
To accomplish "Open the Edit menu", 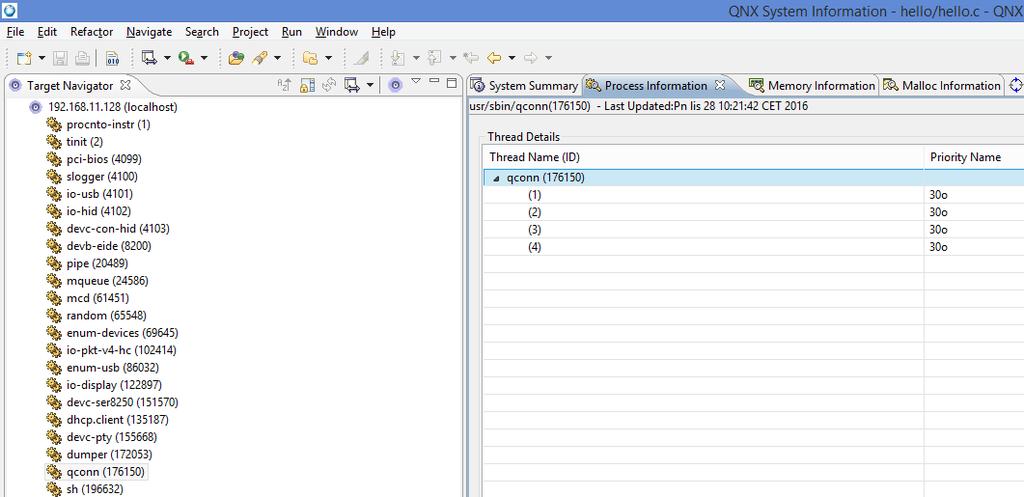I will point(47,31).
